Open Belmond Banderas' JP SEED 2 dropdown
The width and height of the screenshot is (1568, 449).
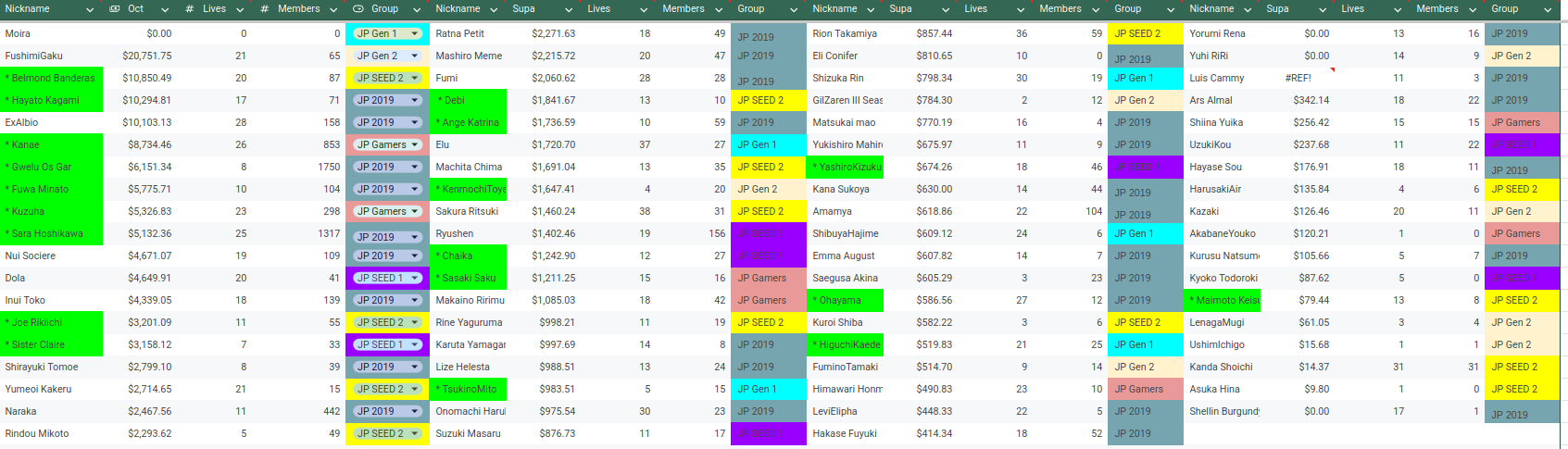[415, 78]
